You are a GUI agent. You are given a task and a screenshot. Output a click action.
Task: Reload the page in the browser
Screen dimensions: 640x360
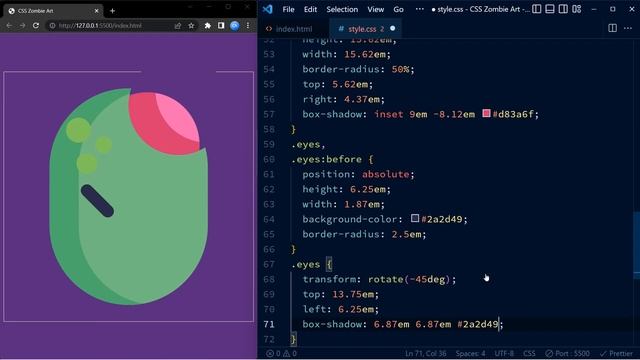[36, 25]
